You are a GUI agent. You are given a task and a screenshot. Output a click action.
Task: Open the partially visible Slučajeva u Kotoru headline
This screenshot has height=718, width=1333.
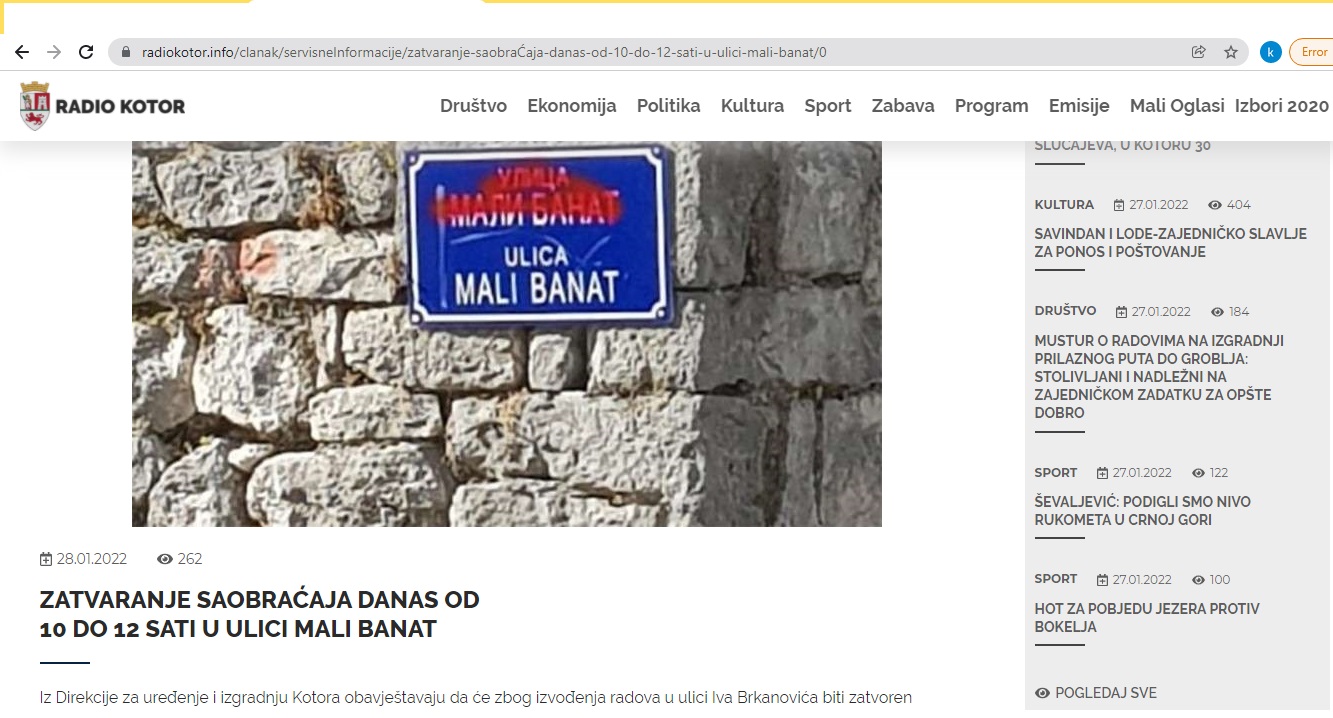click(x=1122, y=146)
